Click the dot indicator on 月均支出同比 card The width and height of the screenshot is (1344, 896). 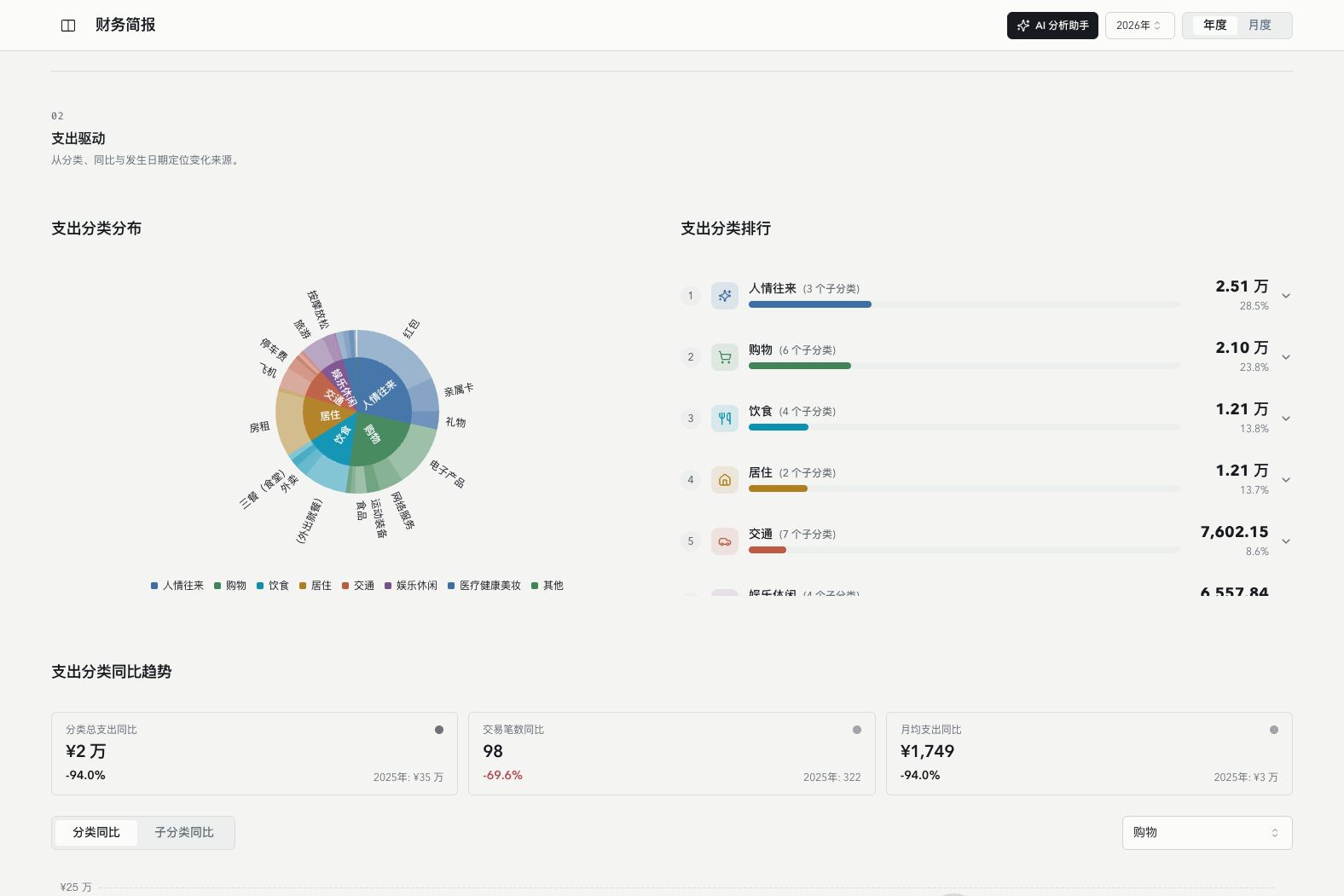pyautogui.click(x=1274, y=730)
